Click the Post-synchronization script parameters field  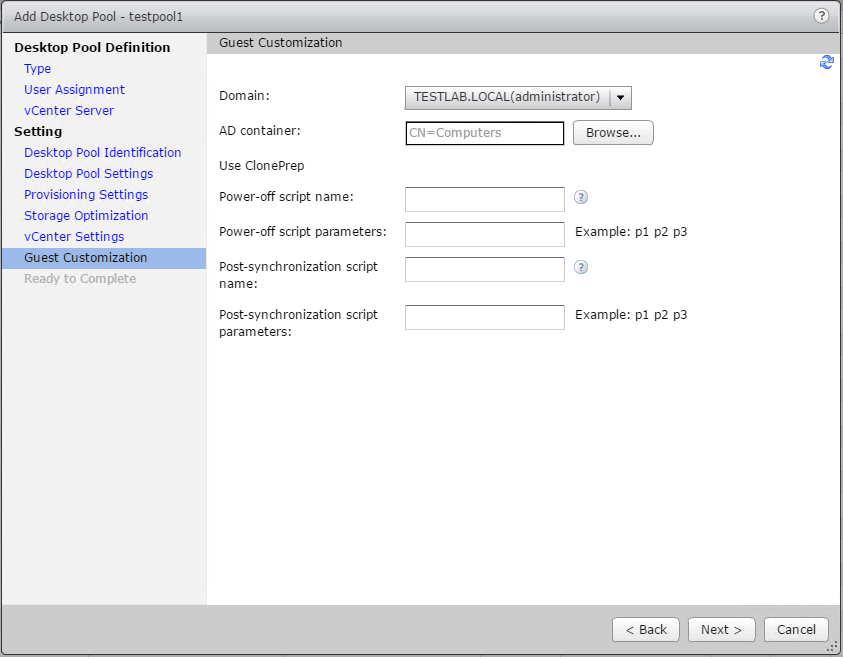(485, 317)
